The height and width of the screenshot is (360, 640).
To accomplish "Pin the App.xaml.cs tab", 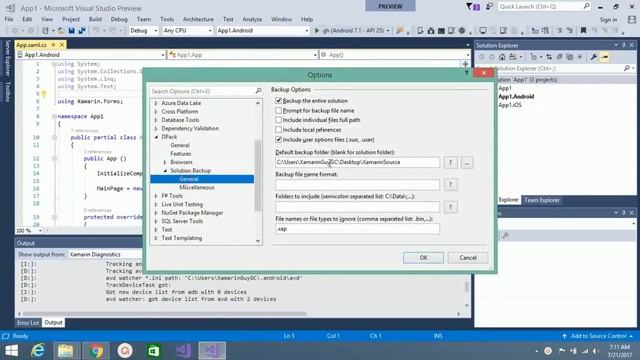I will (53, 44).
